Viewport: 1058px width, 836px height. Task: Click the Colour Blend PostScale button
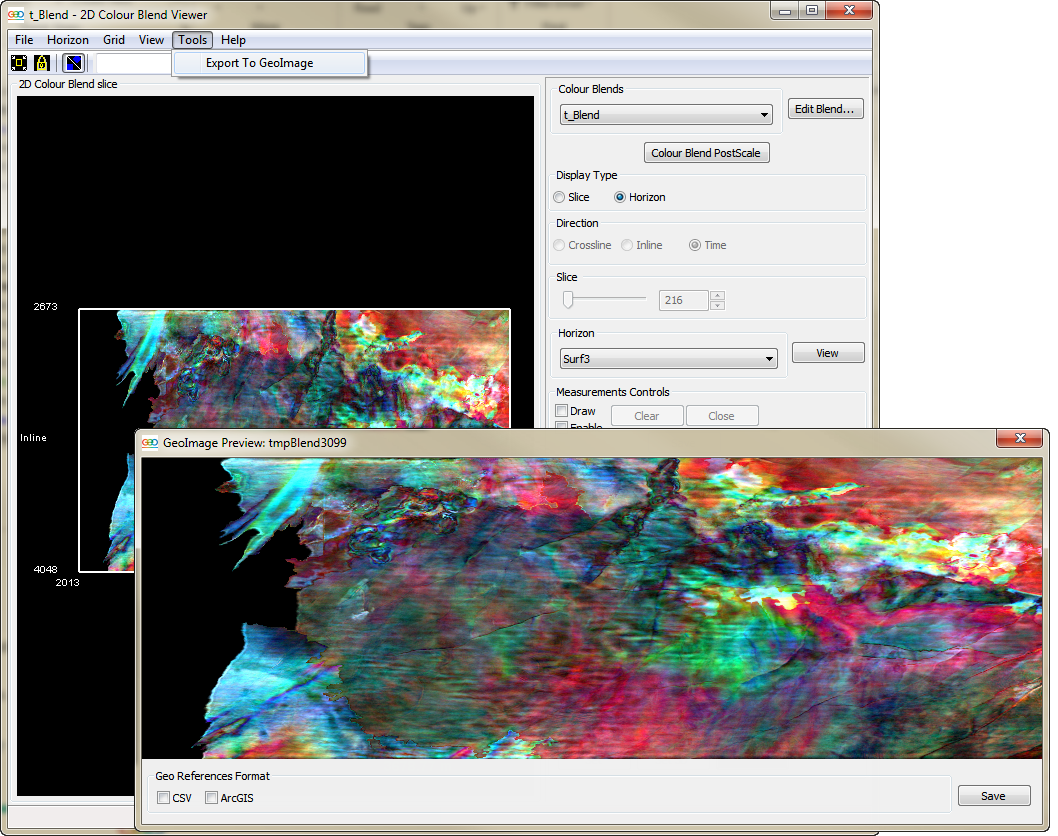coord(706,153)
